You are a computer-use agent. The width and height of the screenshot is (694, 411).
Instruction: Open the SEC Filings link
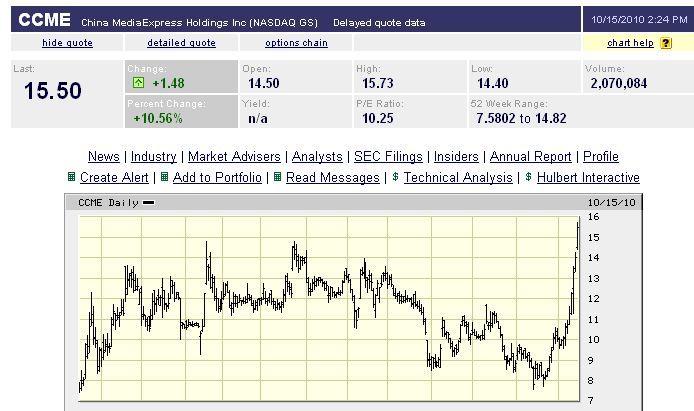388,157
